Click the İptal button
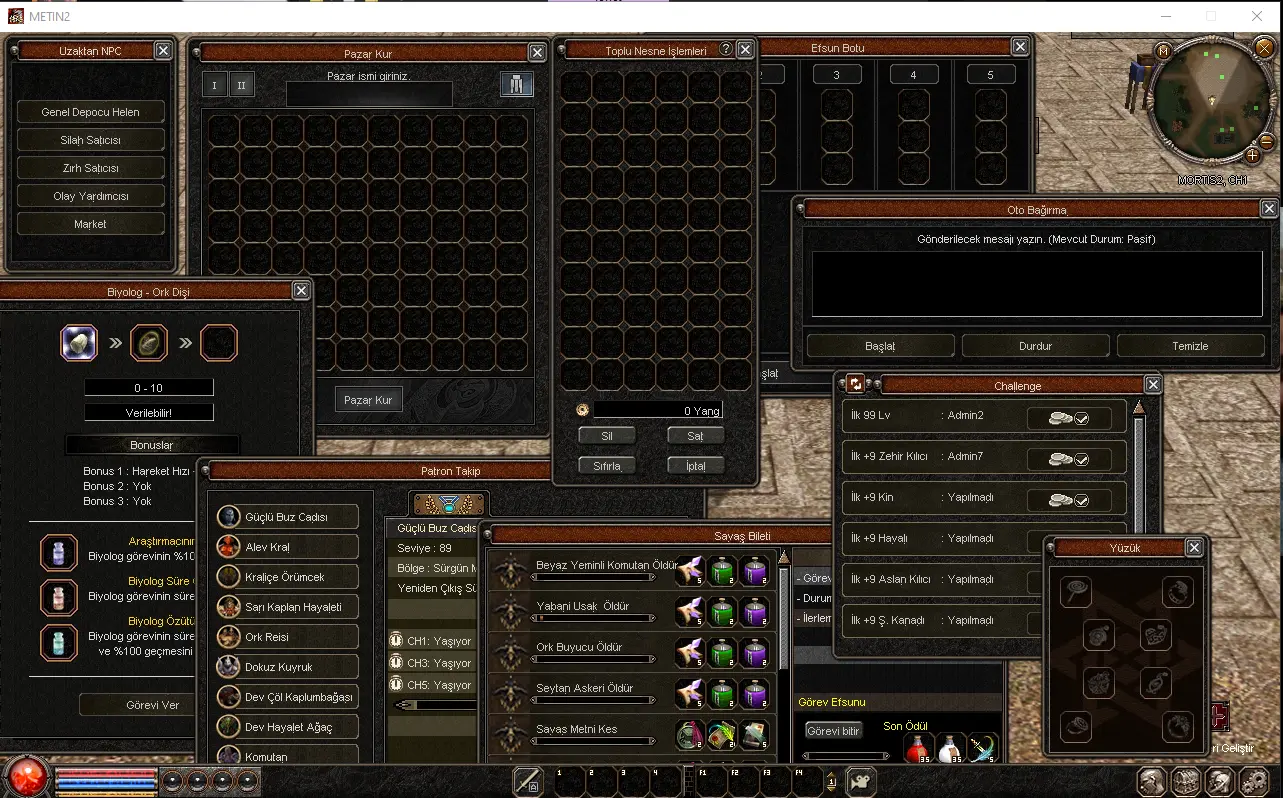This screenshot has width=1283, height=798. [x=695, y=466]
